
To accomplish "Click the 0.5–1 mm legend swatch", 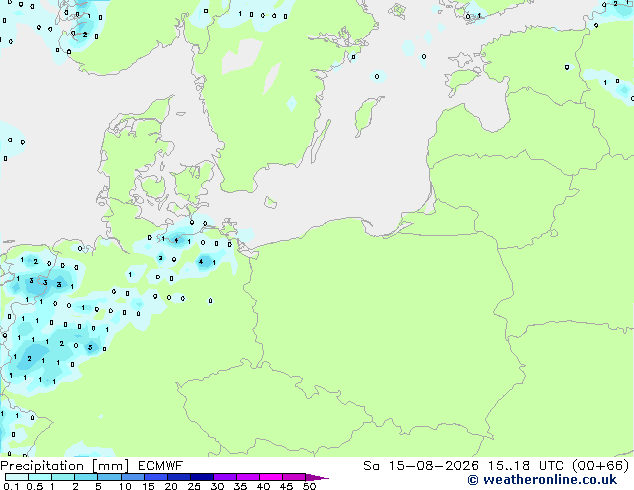I will (40, 477).
